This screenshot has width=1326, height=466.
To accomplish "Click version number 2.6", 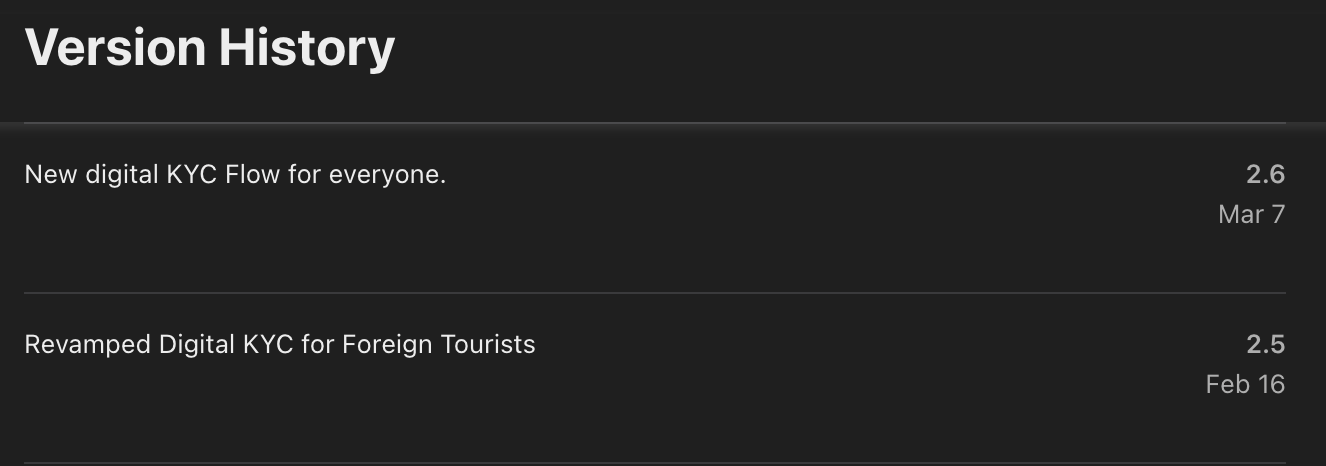I will (1265, 175).
